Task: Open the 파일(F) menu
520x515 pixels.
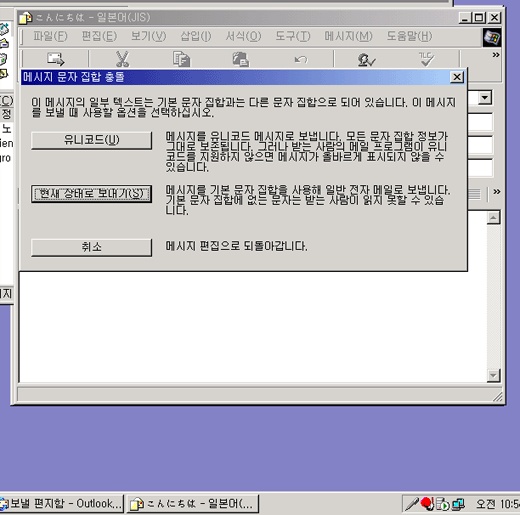Action: [x=50, y=36]
